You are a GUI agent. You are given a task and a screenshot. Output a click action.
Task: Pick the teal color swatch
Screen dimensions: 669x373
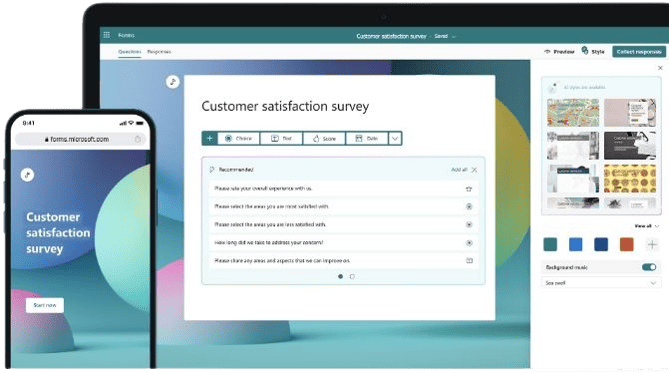pos(550,245)
